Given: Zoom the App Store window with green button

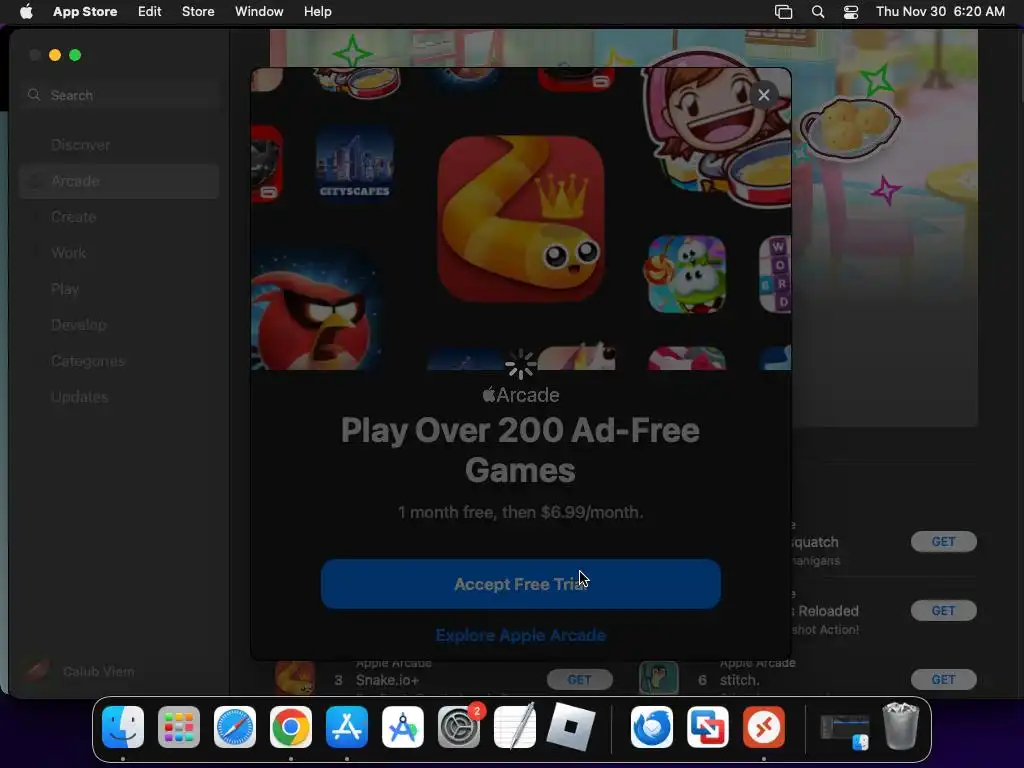Looking at the screenshot, I should coord(75,56).
